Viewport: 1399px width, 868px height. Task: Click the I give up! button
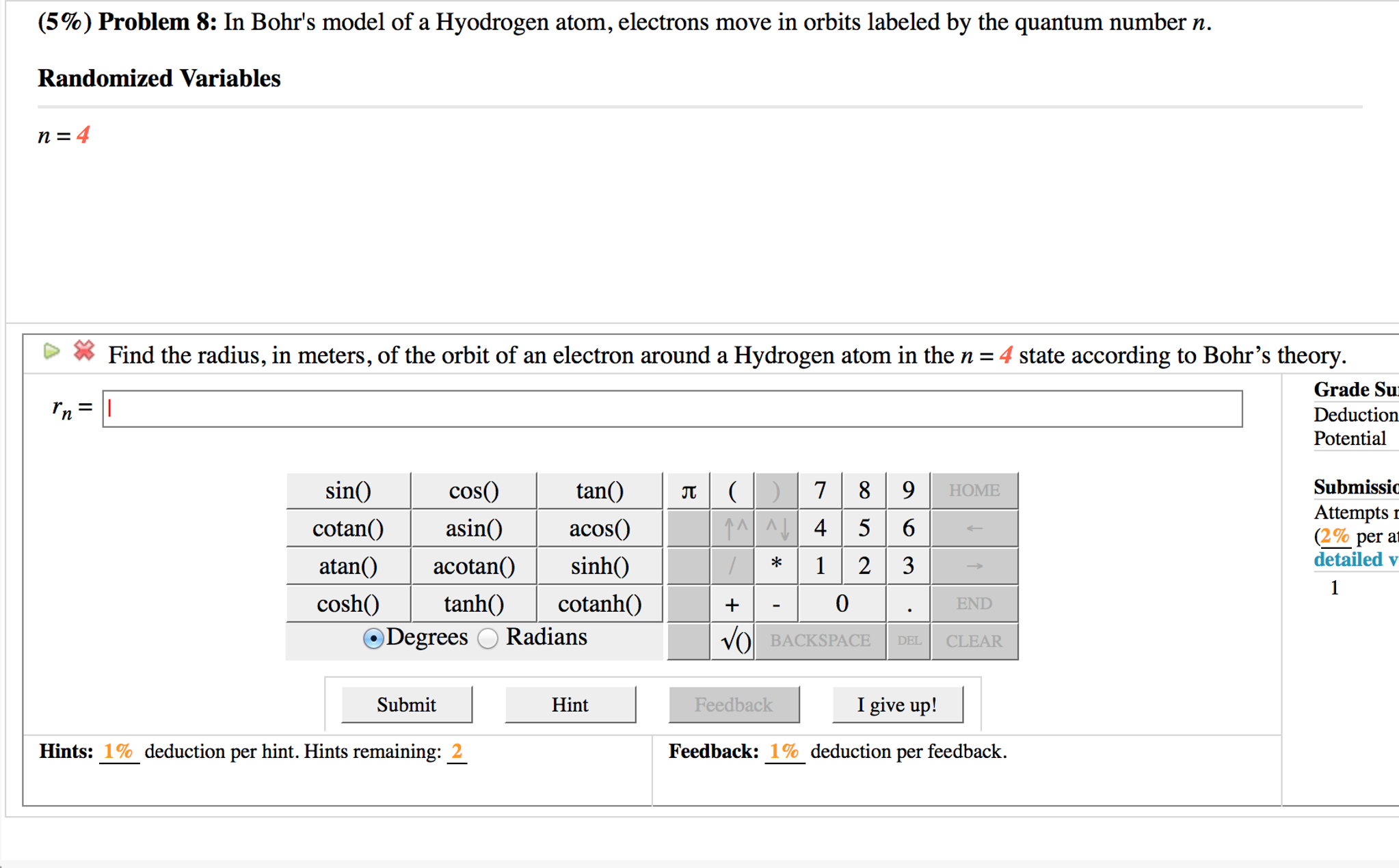pyautogui.click(x=896, y=705)
